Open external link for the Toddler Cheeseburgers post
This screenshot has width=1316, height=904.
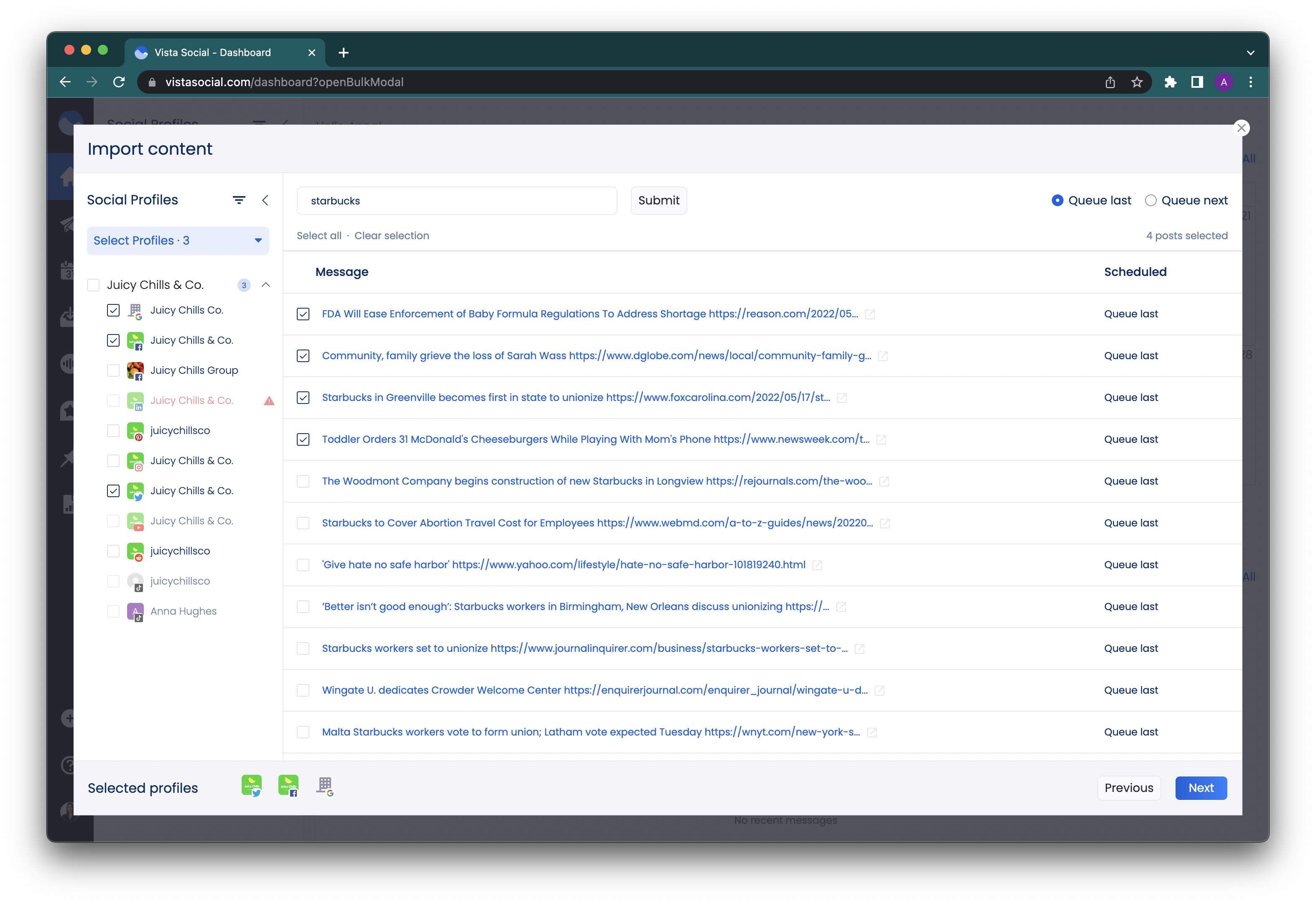point(881,440)
